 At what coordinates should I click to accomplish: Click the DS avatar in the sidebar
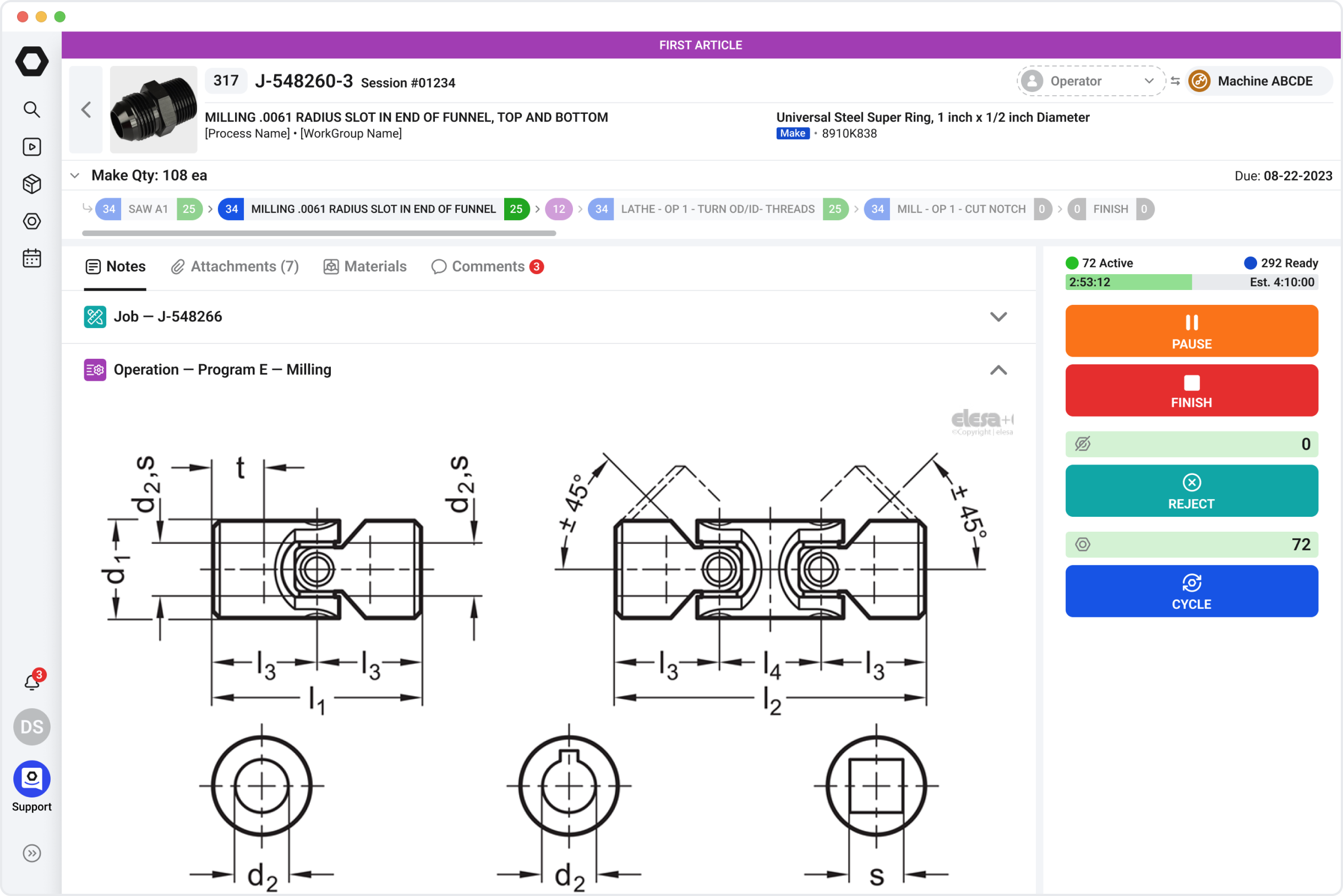click(x=31, y=727)
